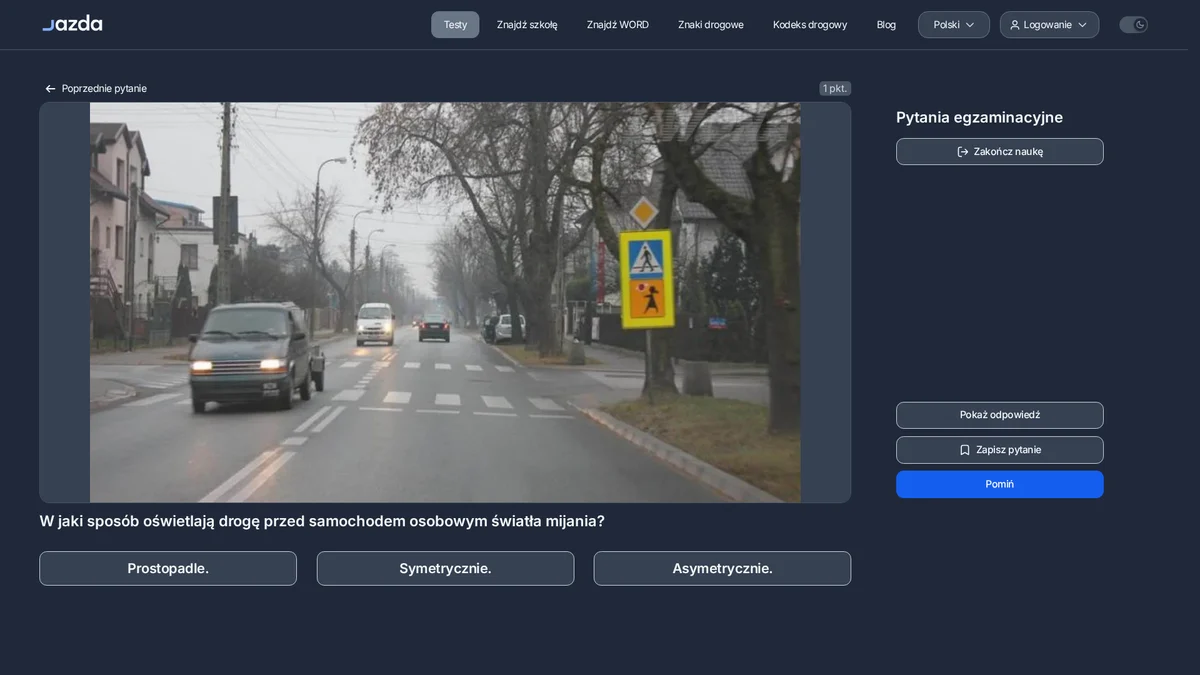Open Kodeks drogowy menu item

tap(810, 25)
